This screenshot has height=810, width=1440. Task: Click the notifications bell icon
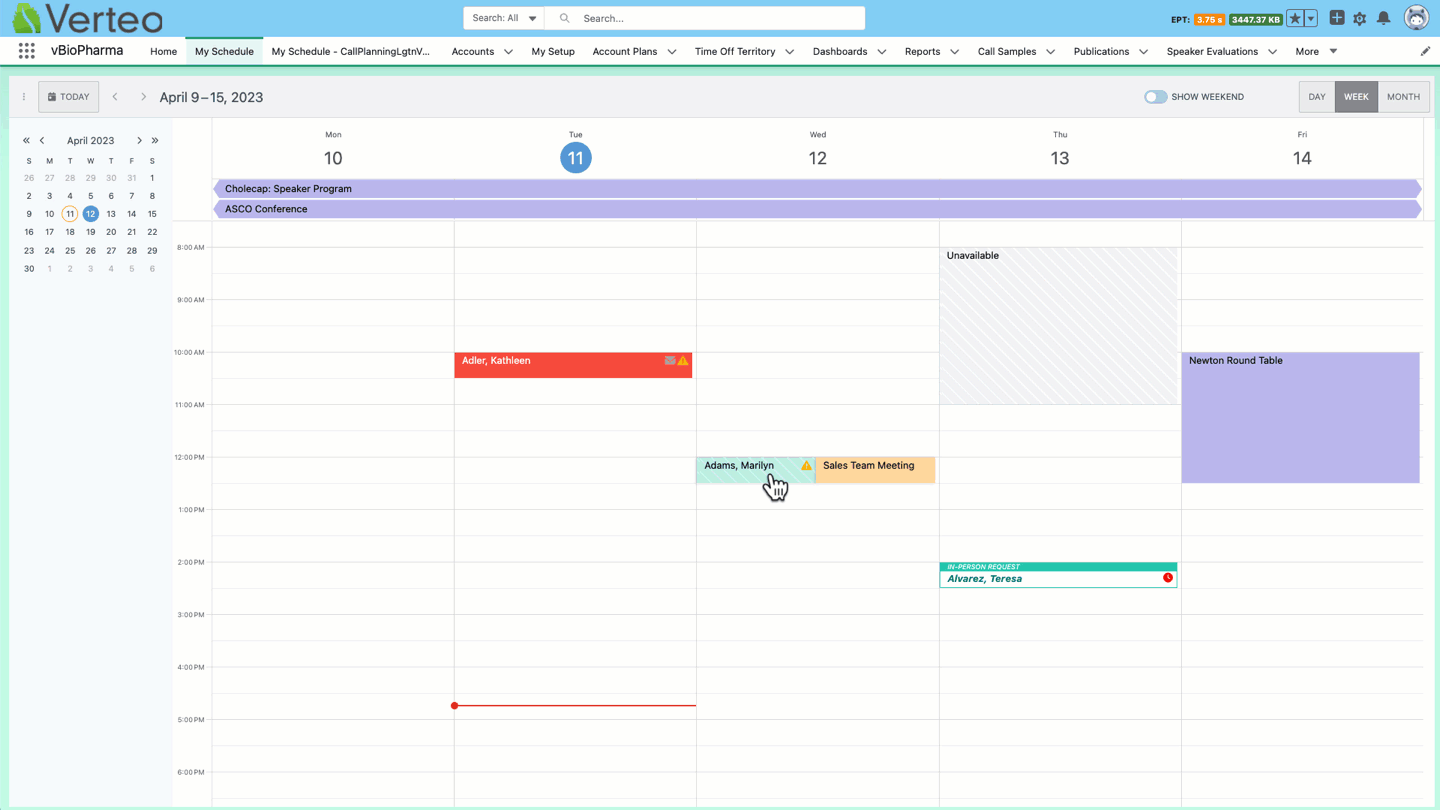[1383, 18]
